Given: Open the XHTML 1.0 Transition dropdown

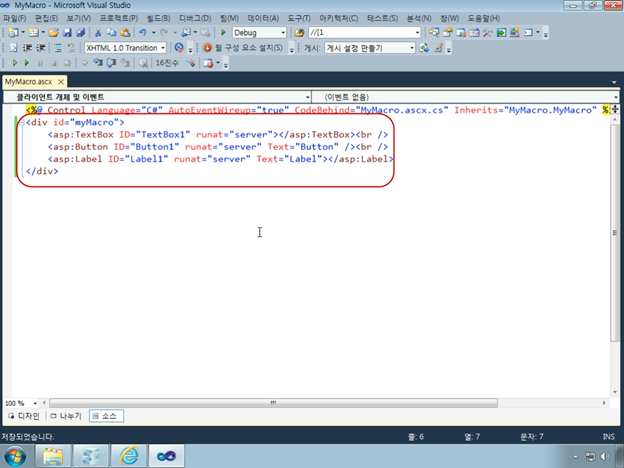Looking at the screenshot, I should pyautogui.click(x=125, y=48).
